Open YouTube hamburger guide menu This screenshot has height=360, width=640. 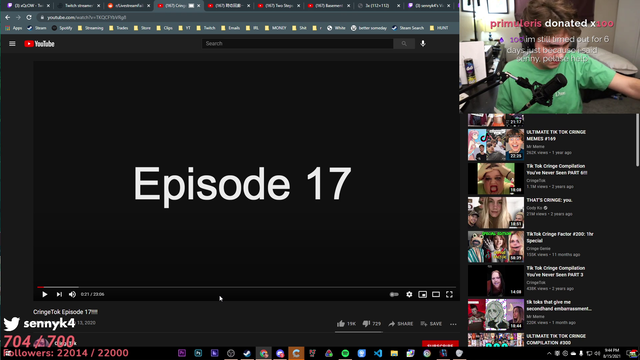click(12, 44)
